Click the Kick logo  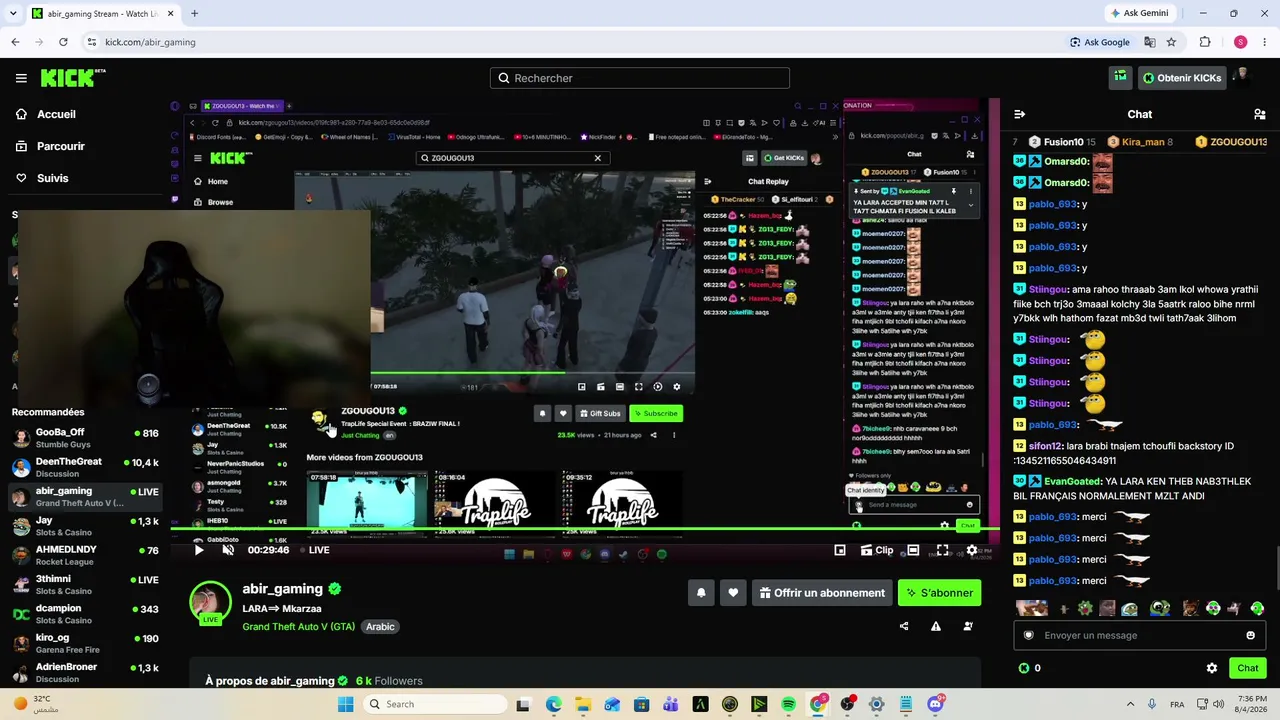pos(73,78)
